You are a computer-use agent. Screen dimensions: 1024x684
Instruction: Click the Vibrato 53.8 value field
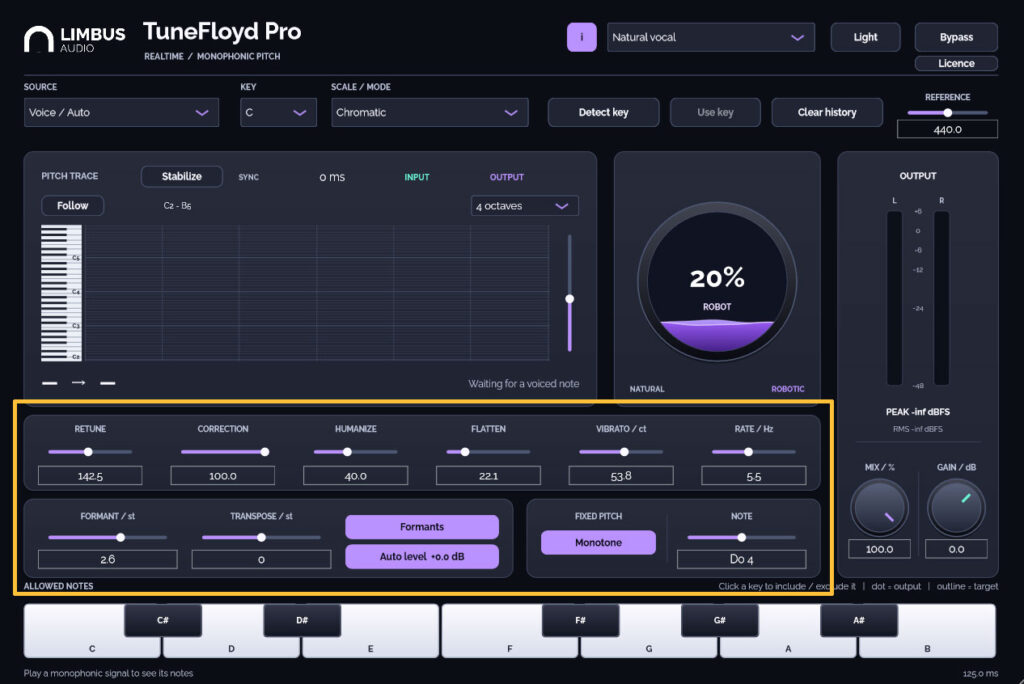(x=620, y=476)
